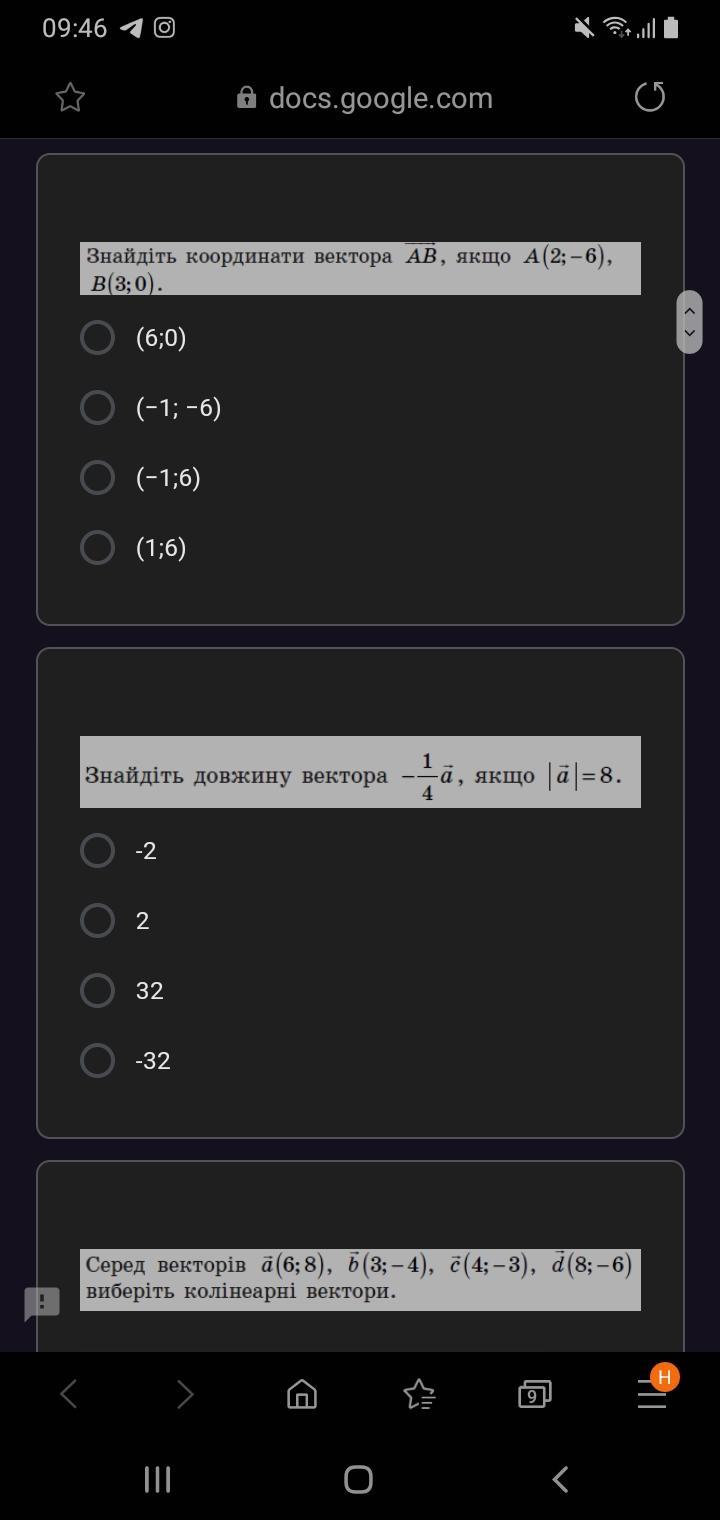Screen dimensions: 720x1520
Task: Tap the page scroll handle
Action: (x=689, y=322)
